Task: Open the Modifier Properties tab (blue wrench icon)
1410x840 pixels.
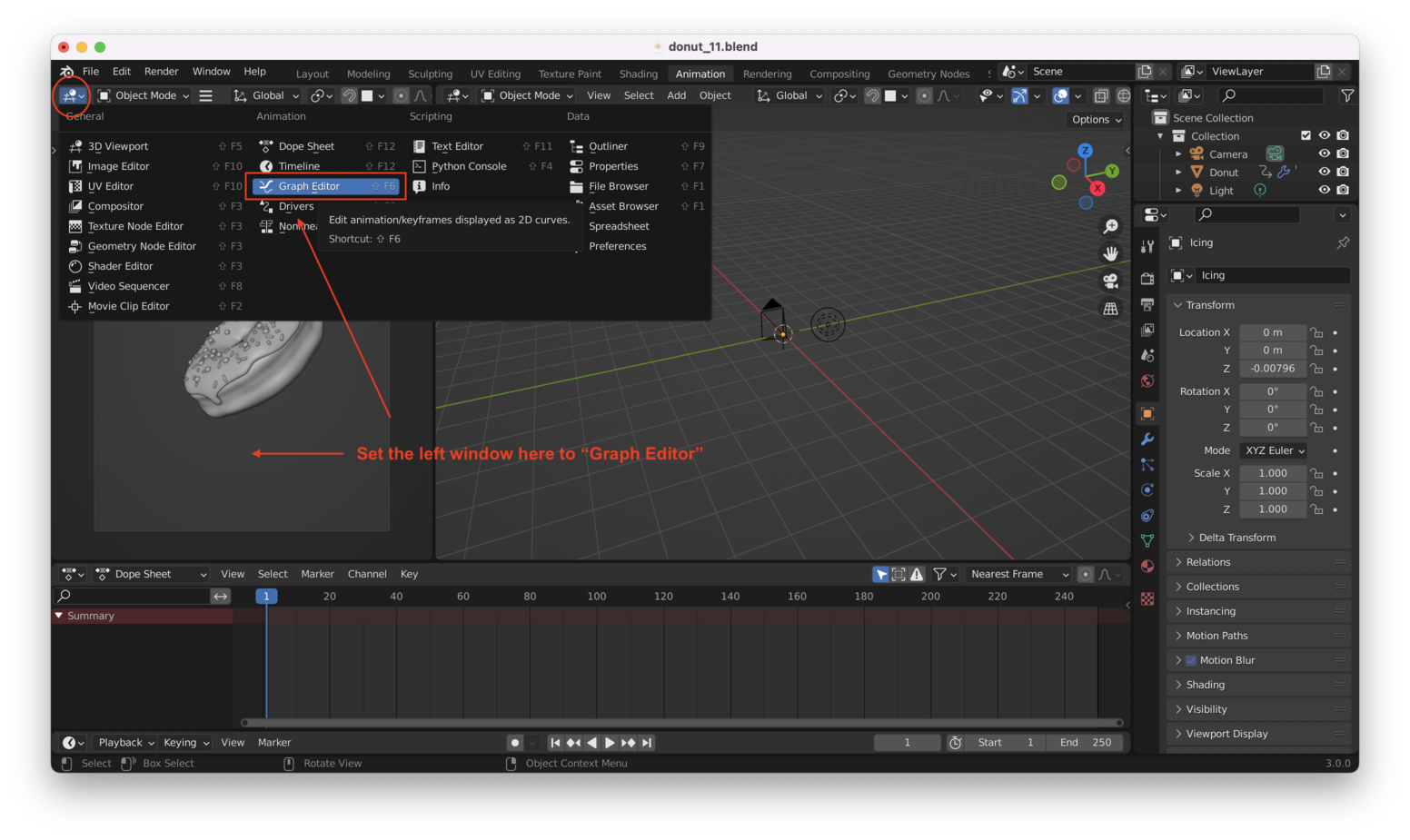Action: (1147, 440)
